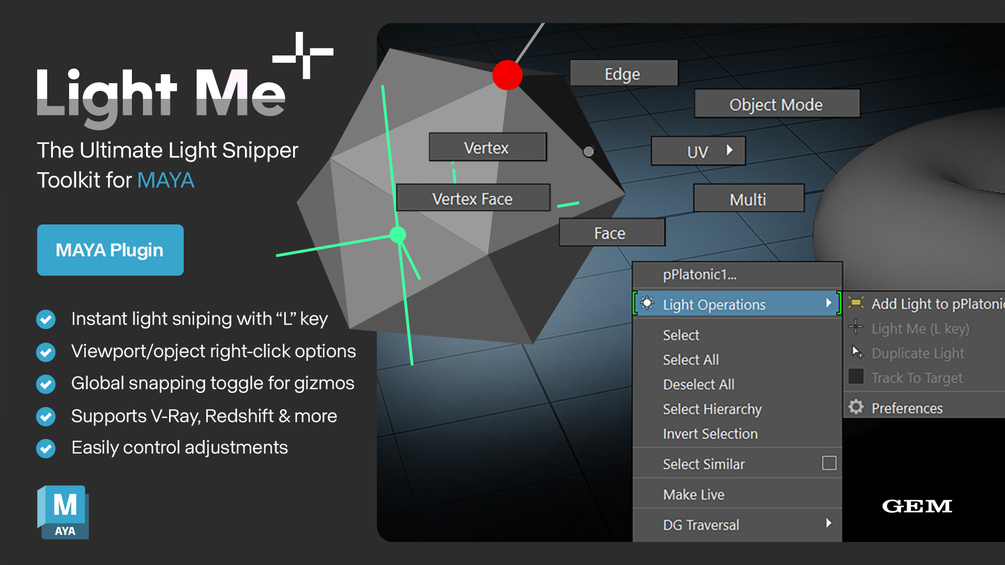1005x565 pixels.
Task: Choose Select All in the context menu
Action: 691,359
